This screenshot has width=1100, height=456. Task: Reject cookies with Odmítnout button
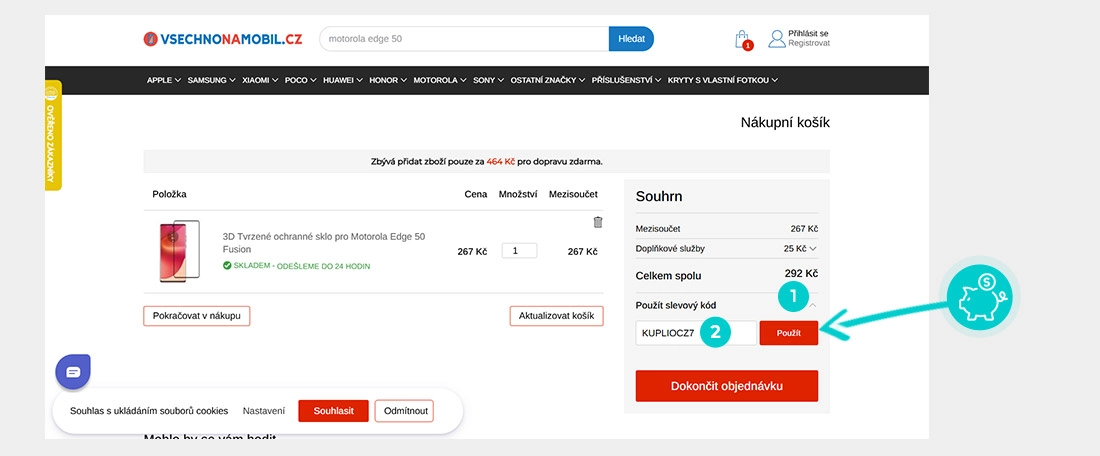404,411
